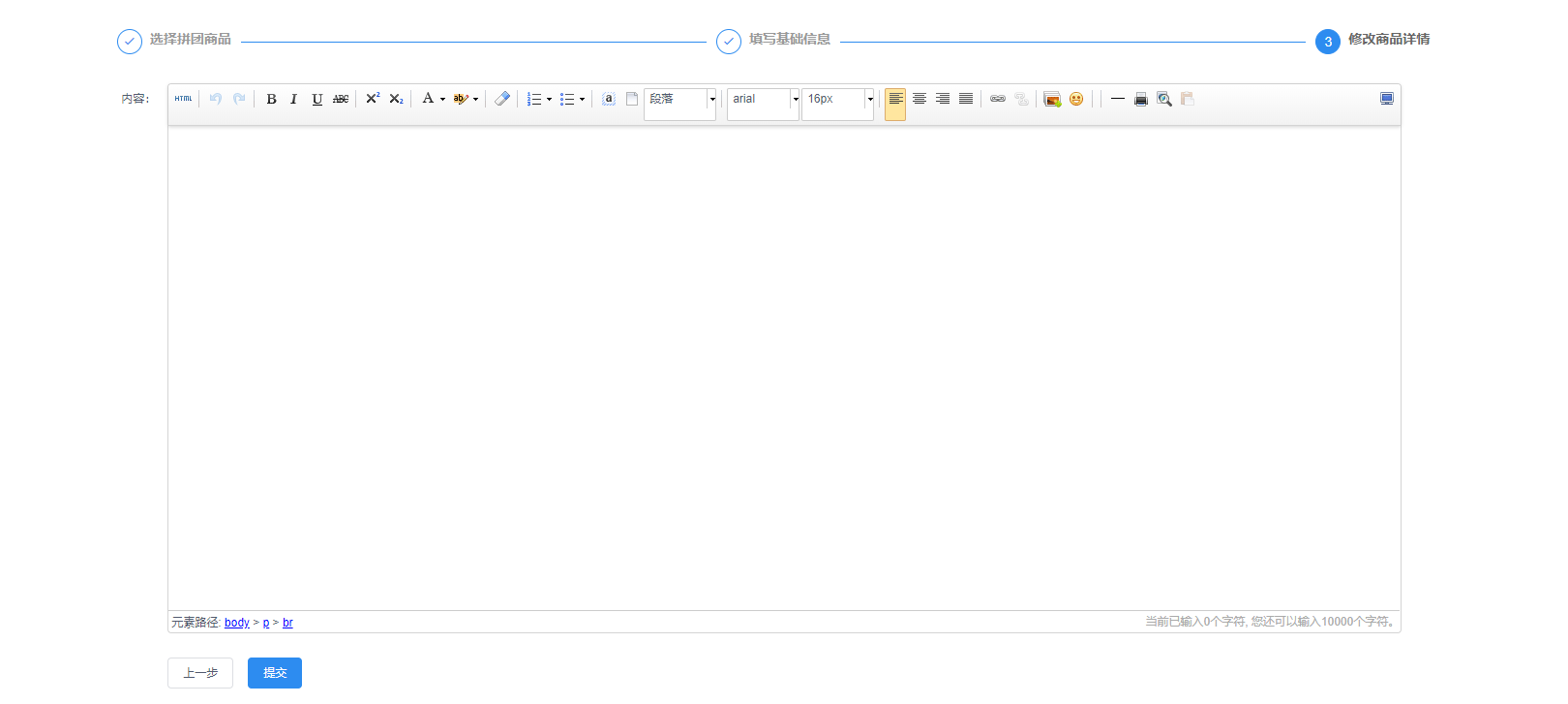
Task: Click the select-all icon
Action: point(609,99)
